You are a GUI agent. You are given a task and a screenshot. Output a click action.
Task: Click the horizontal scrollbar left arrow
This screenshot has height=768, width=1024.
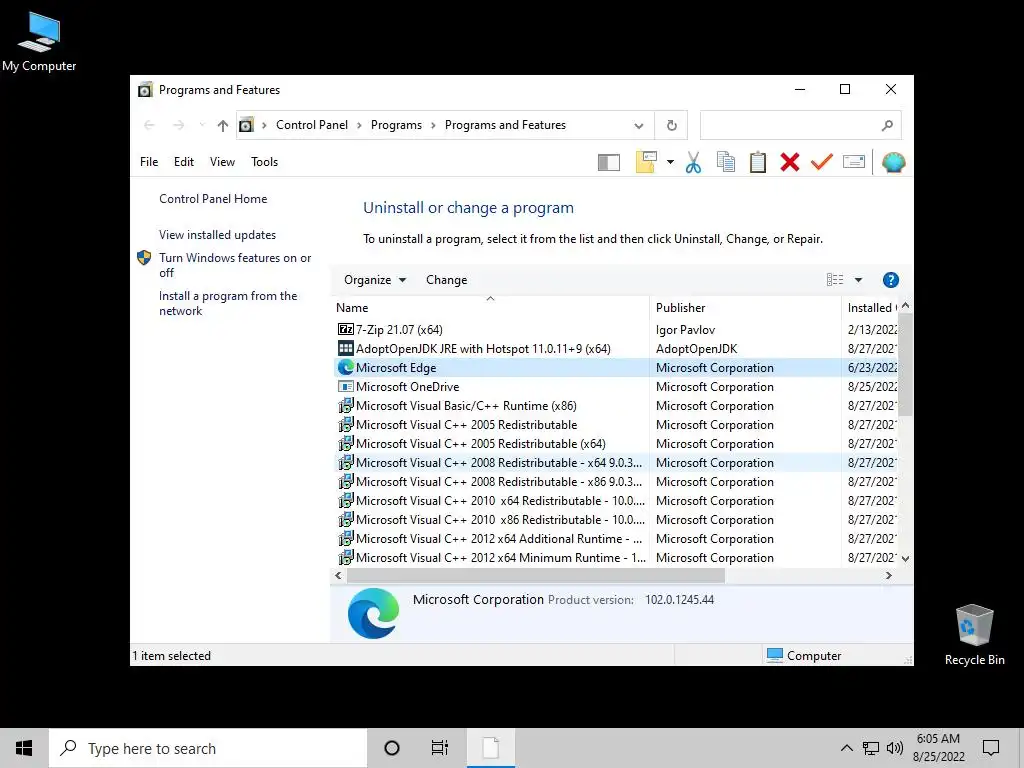point(338,575)
